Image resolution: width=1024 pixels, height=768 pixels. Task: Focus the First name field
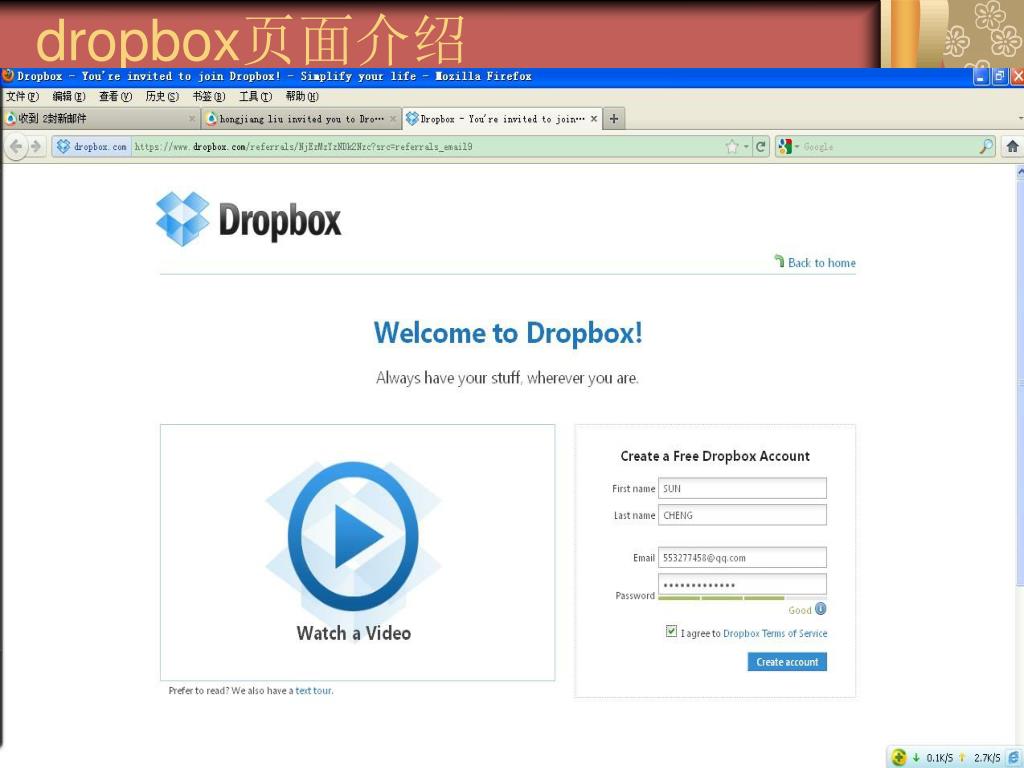point(742,488)
